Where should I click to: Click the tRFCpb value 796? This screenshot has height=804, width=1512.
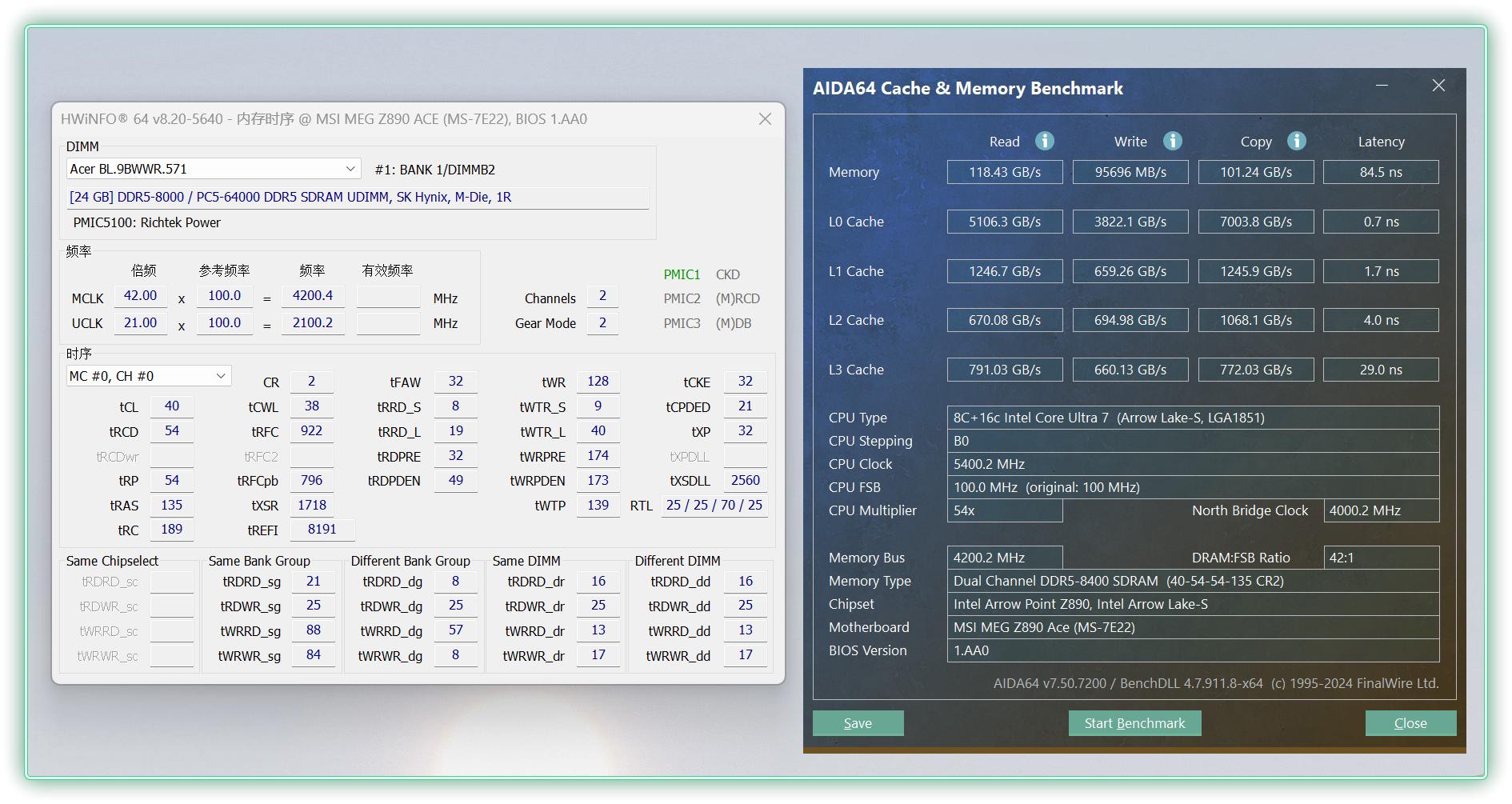pos(312,481)
